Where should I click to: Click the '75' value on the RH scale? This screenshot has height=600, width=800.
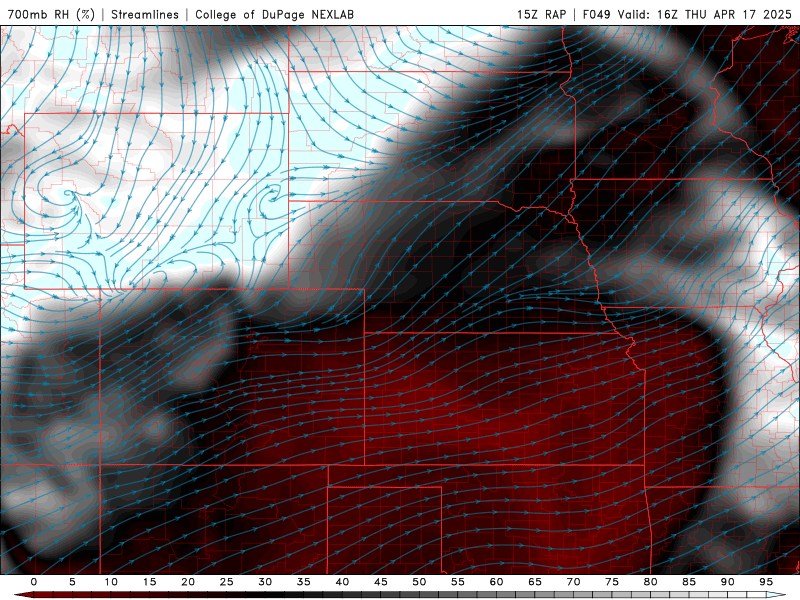(612, 582)
